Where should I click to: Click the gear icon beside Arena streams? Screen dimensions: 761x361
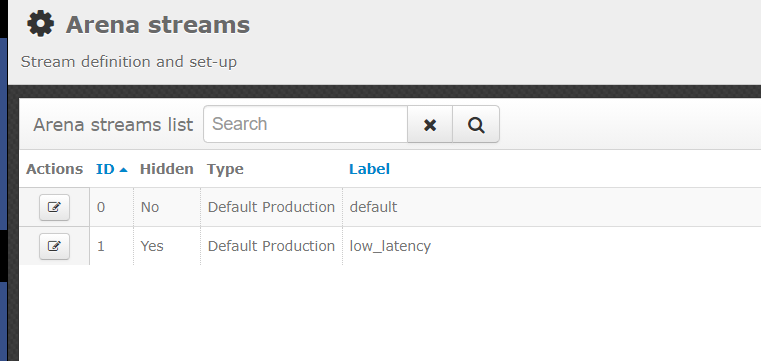40,24
